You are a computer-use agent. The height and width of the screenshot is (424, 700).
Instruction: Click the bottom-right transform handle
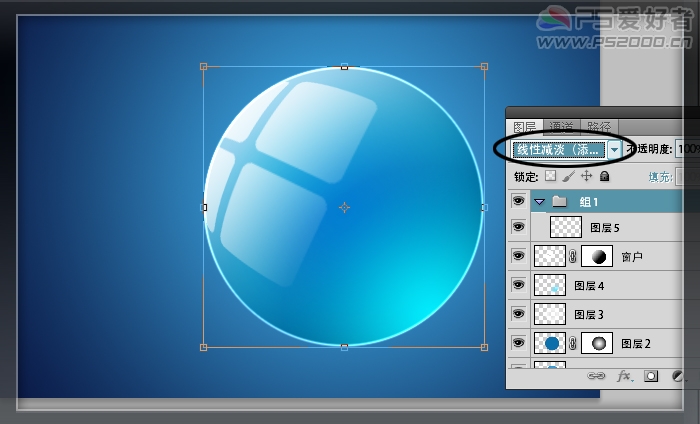coord(484,347)
